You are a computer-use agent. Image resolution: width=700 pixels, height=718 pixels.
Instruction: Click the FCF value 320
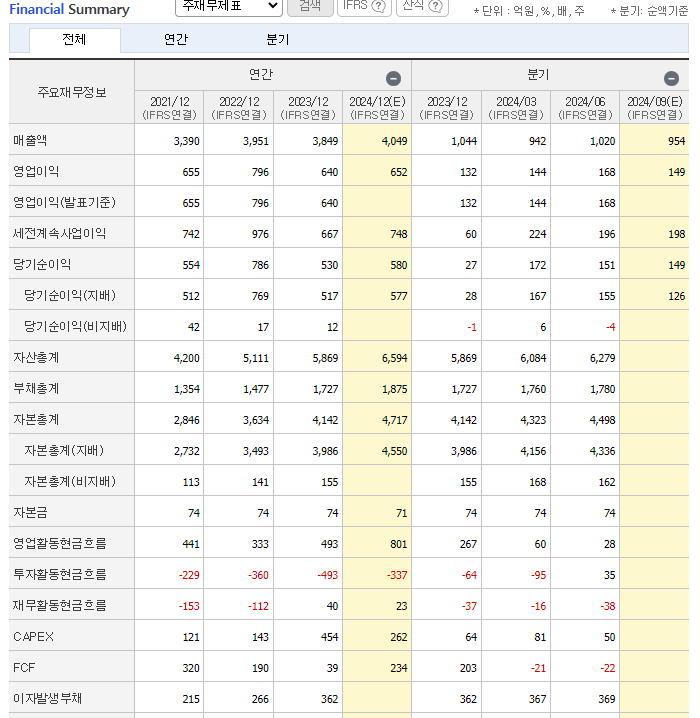(191, 669)
